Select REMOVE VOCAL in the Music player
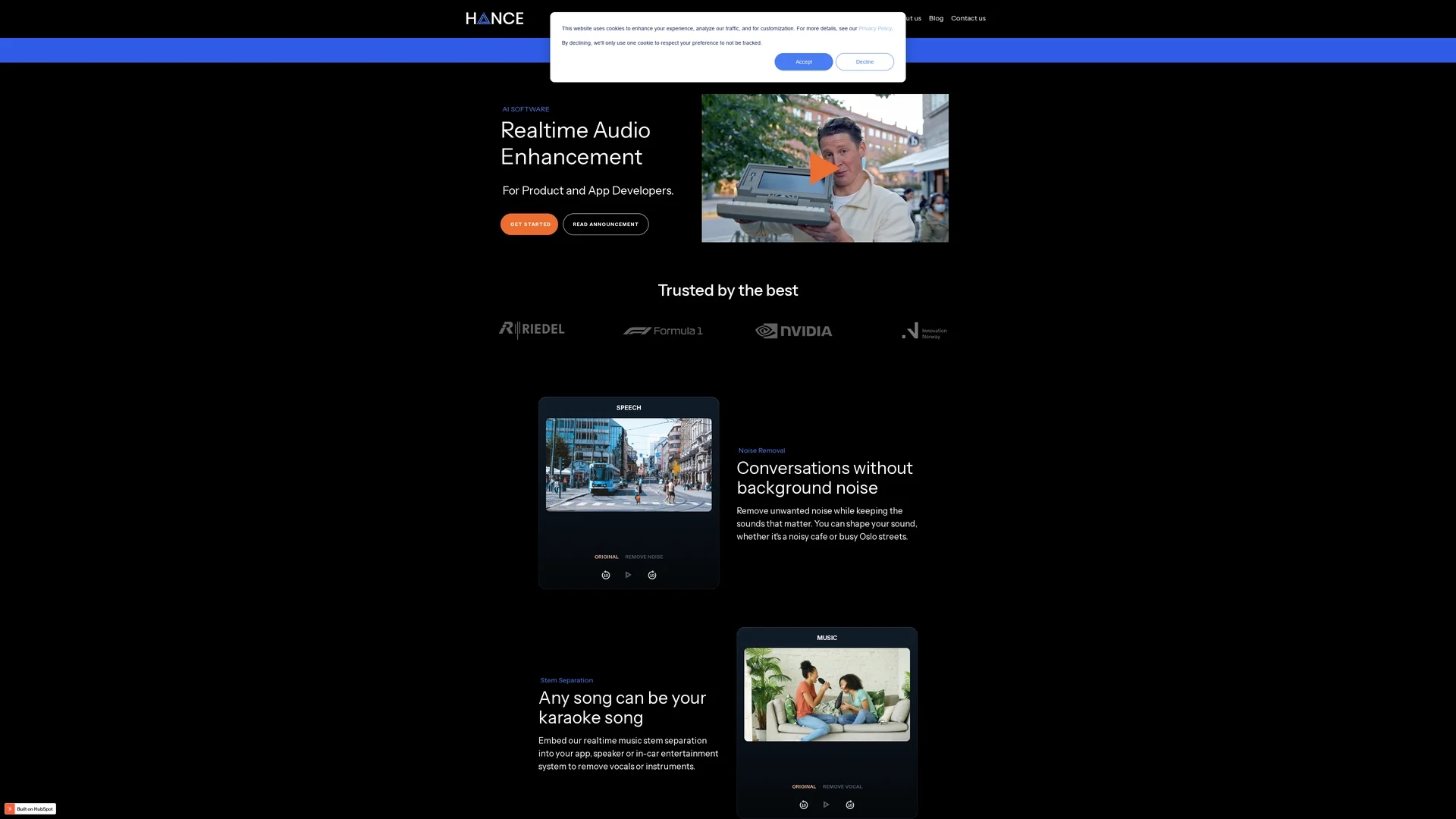The height and width of the screenshot is (819, 1456). (x=843, y=786)
